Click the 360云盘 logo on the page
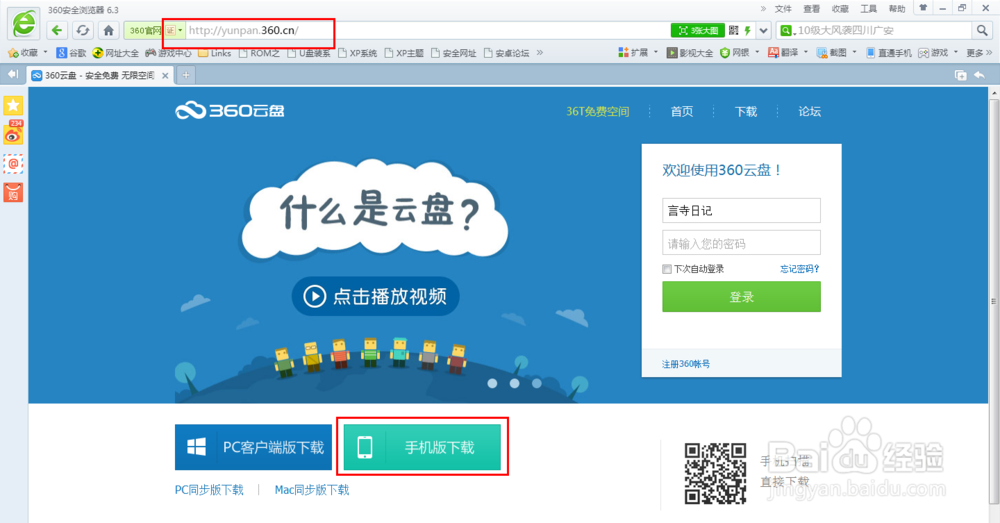Image resolution: width=1000 pixels, height=523 pixels. pyautogui.click(x=230, y=111)
